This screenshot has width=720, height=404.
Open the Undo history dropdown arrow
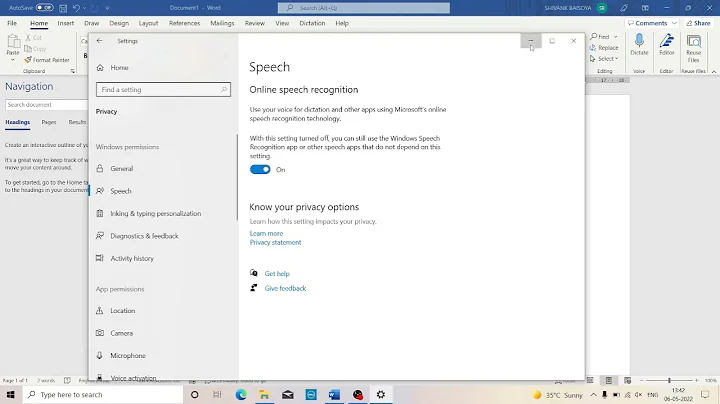(x=84, y=8)
